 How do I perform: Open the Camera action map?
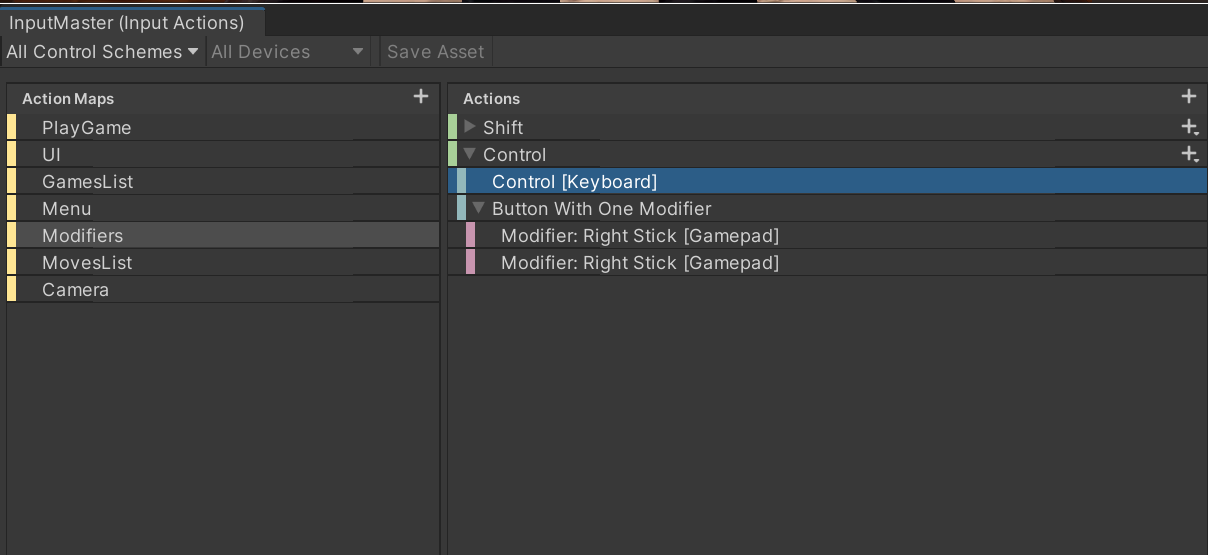75,290
